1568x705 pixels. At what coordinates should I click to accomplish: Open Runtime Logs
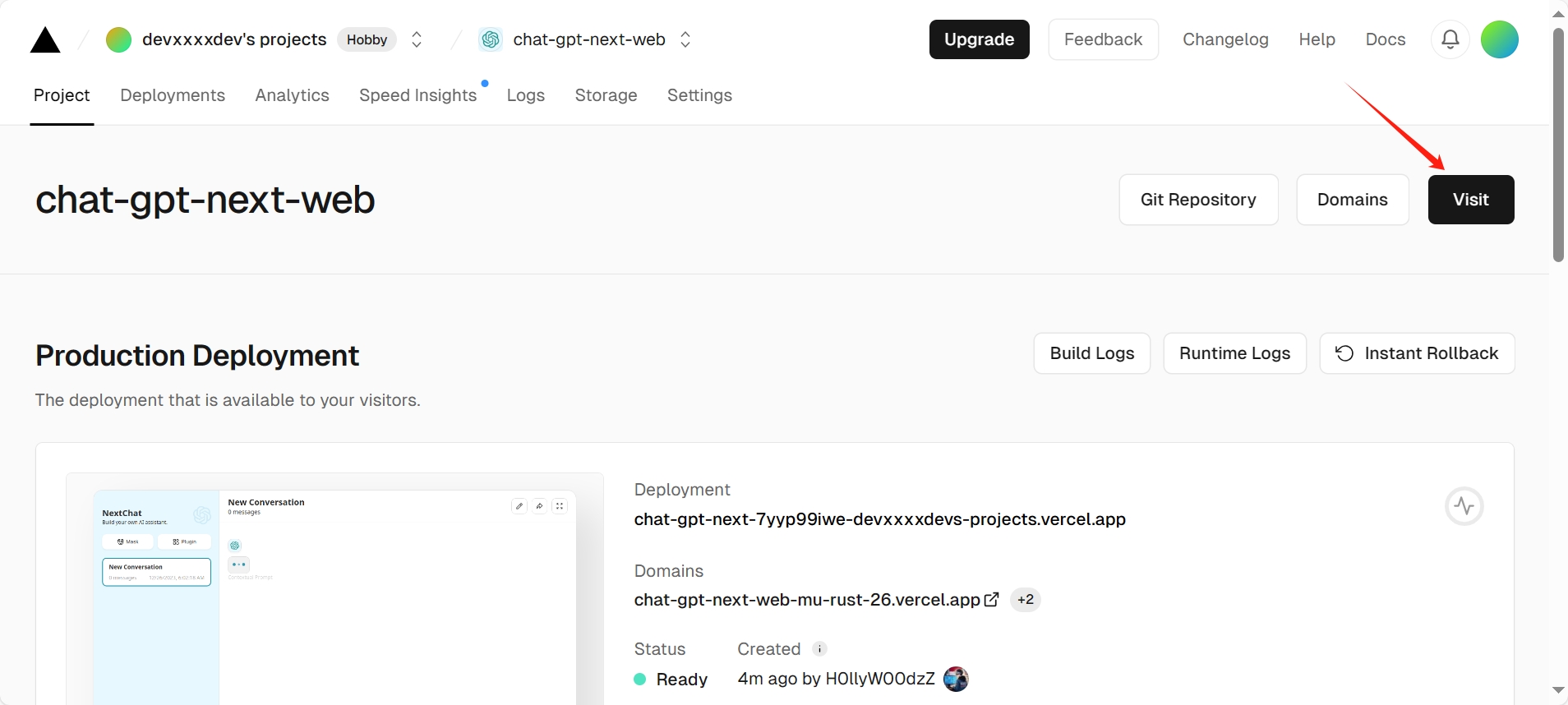[1234, 353]
